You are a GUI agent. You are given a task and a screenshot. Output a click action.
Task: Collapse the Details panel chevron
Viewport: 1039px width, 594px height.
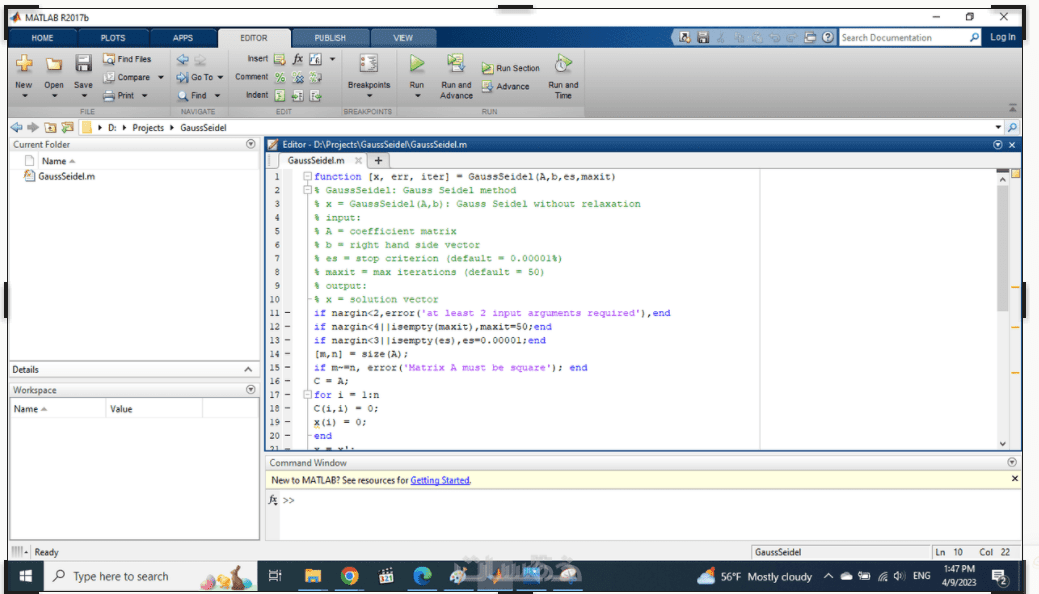250,370
